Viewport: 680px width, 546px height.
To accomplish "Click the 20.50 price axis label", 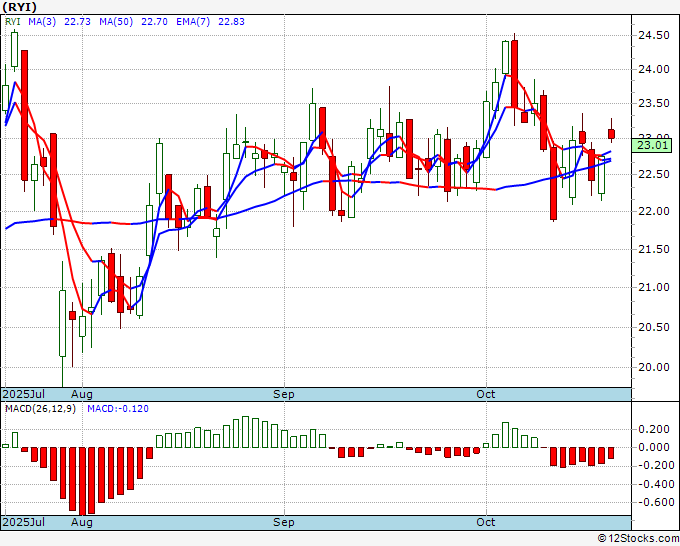I will click(654, 327).
